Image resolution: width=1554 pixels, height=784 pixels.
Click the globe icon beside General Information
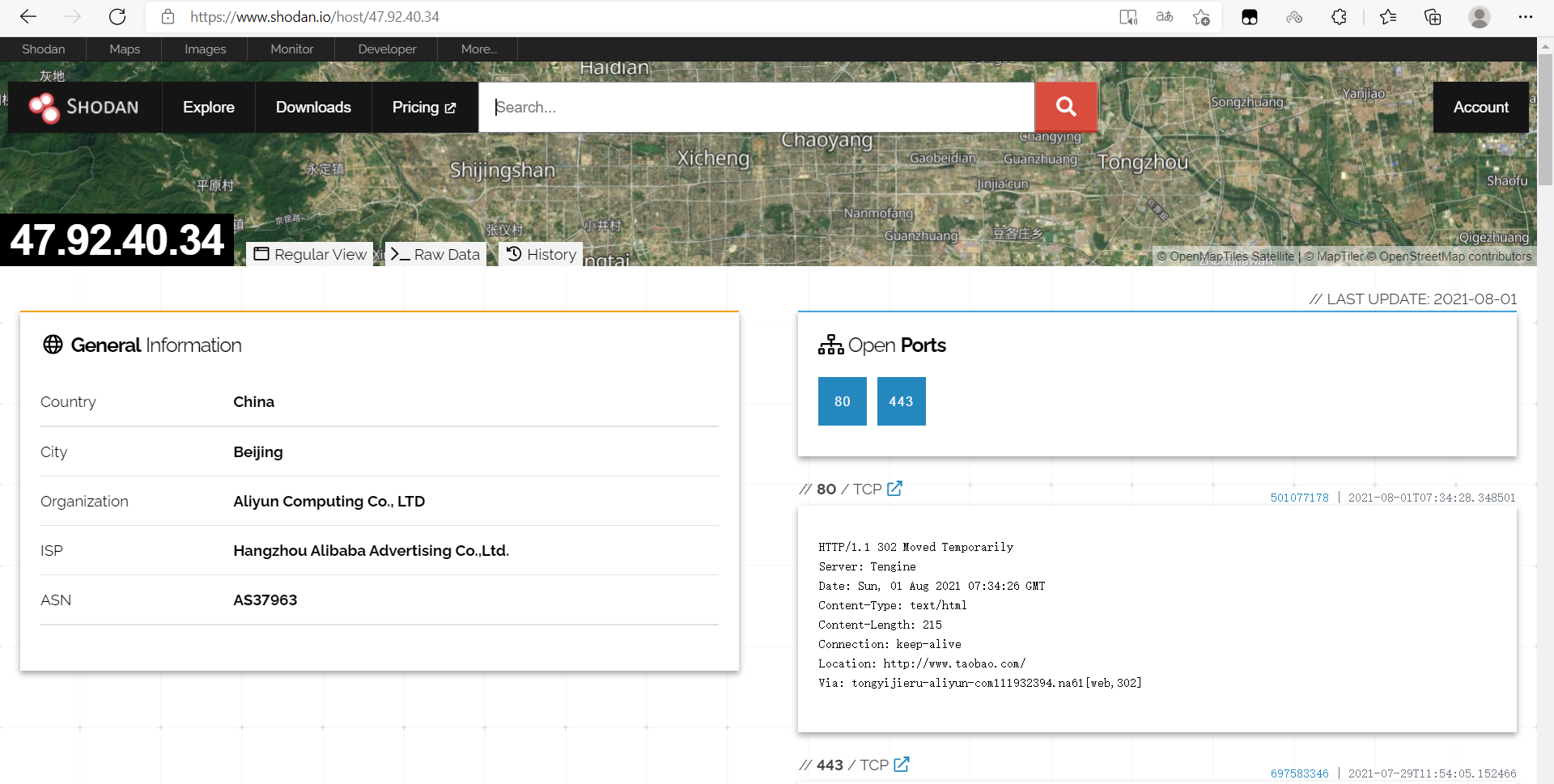click(53, 345)
